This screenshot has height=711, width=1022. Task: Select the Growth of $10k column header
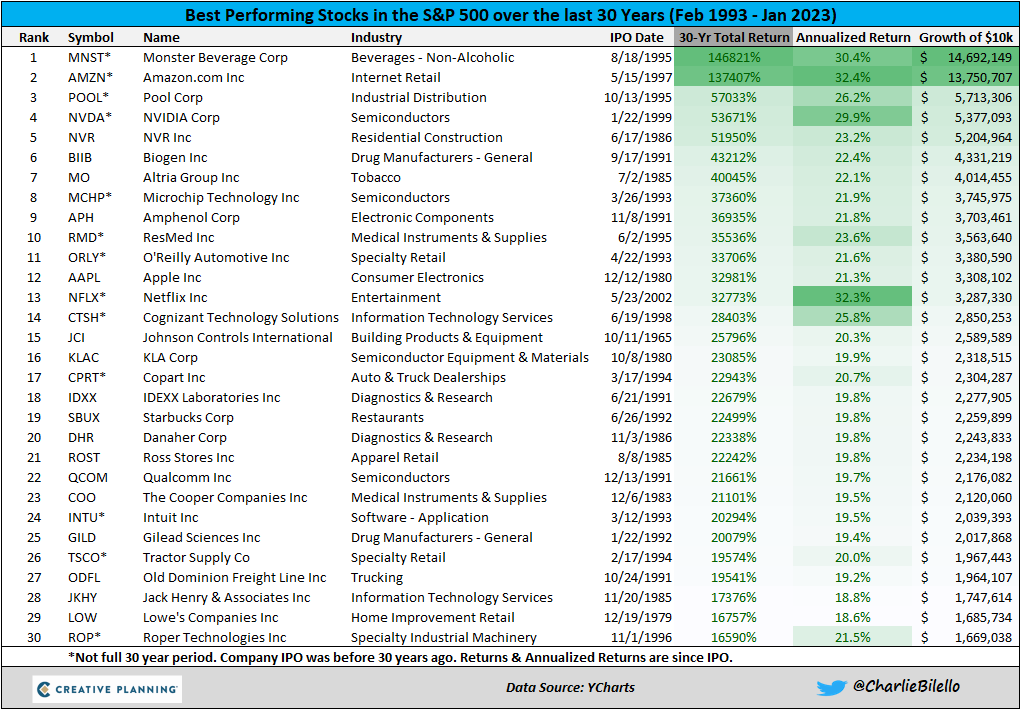tap(966, 37)
